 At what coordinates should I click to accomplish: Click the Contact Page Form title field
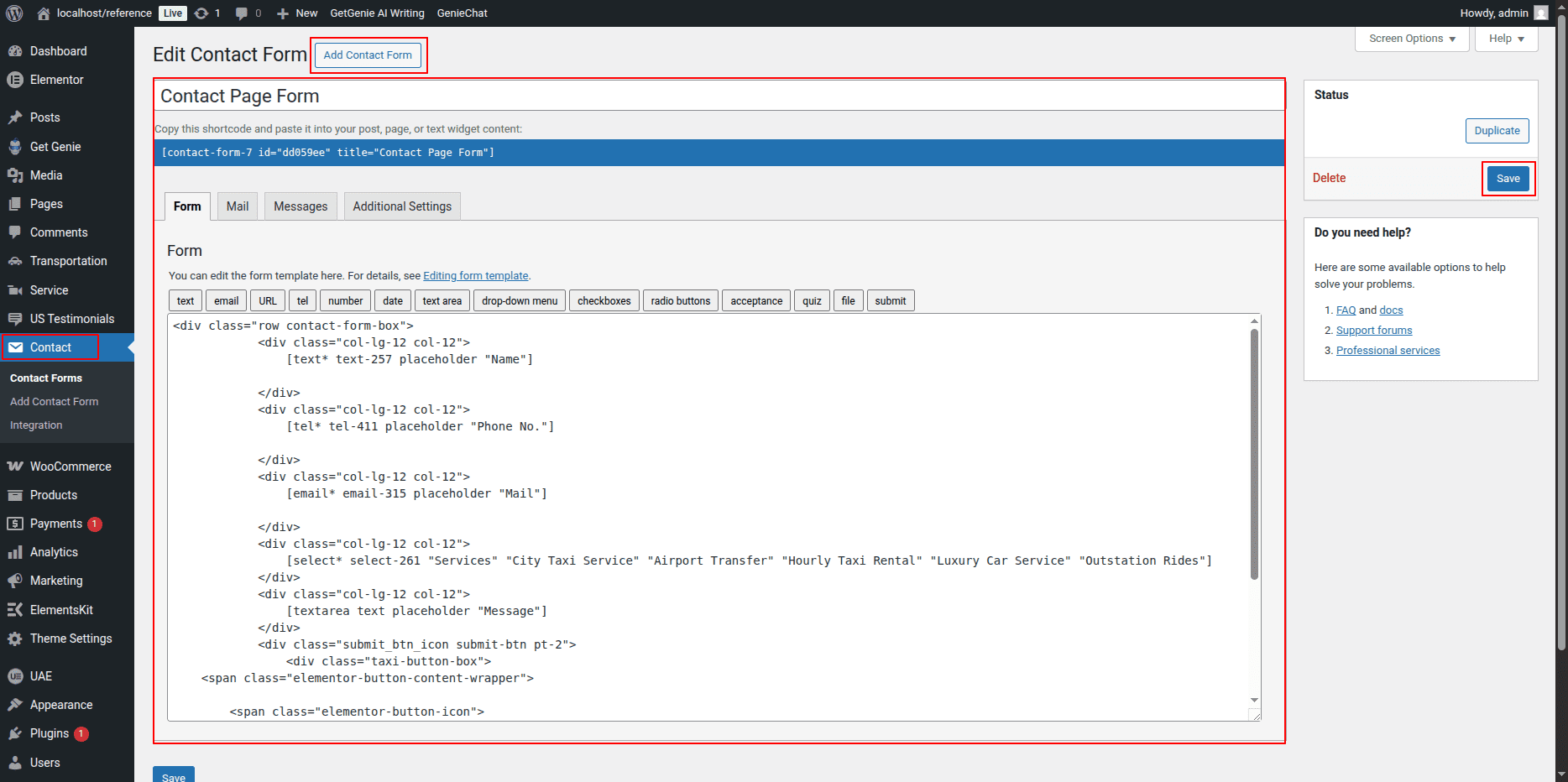point(719,96)
